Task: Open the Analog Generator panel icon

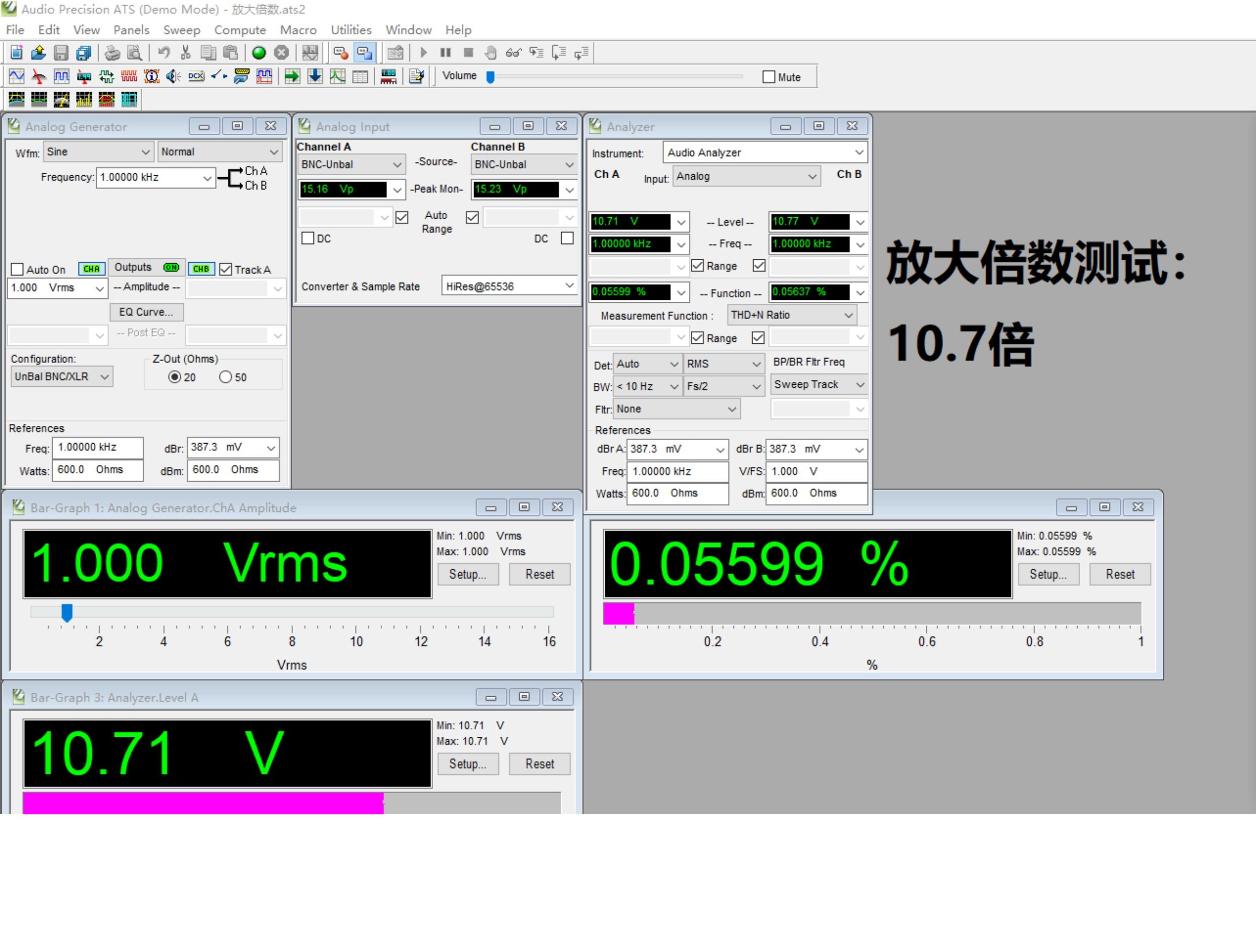Action: (x=17, y=76)
